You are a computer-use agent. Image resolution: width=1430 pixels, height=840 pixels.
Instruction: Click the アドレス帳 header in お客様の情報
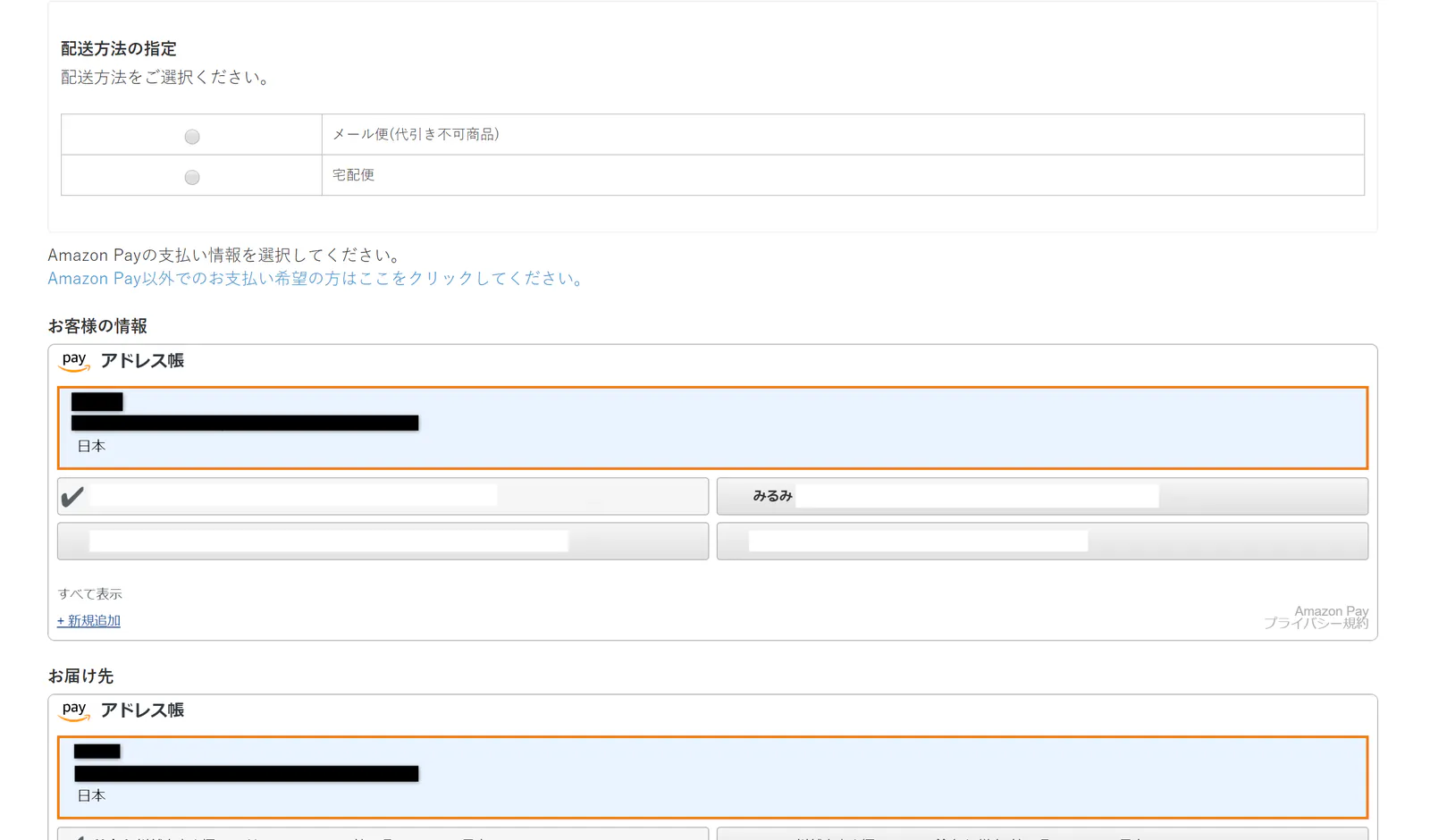[142, 361]
